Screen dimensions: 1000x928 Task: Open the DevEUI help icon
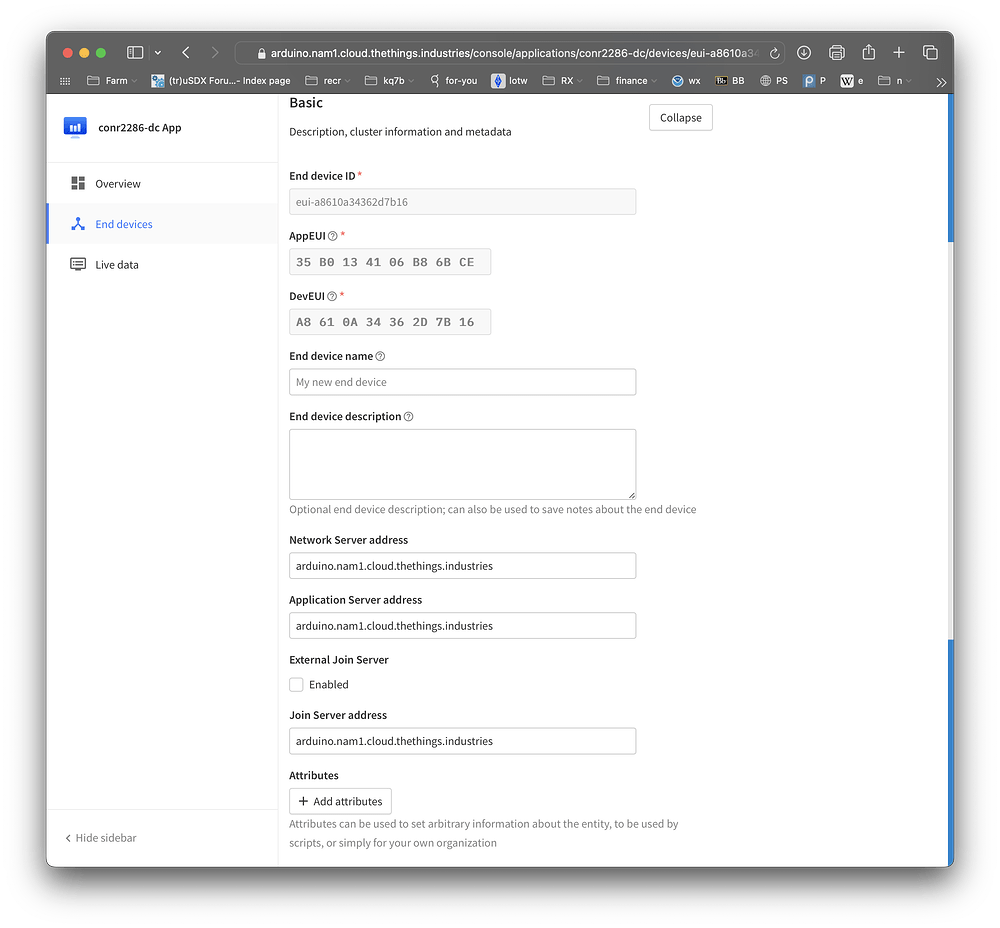point(332,296)
